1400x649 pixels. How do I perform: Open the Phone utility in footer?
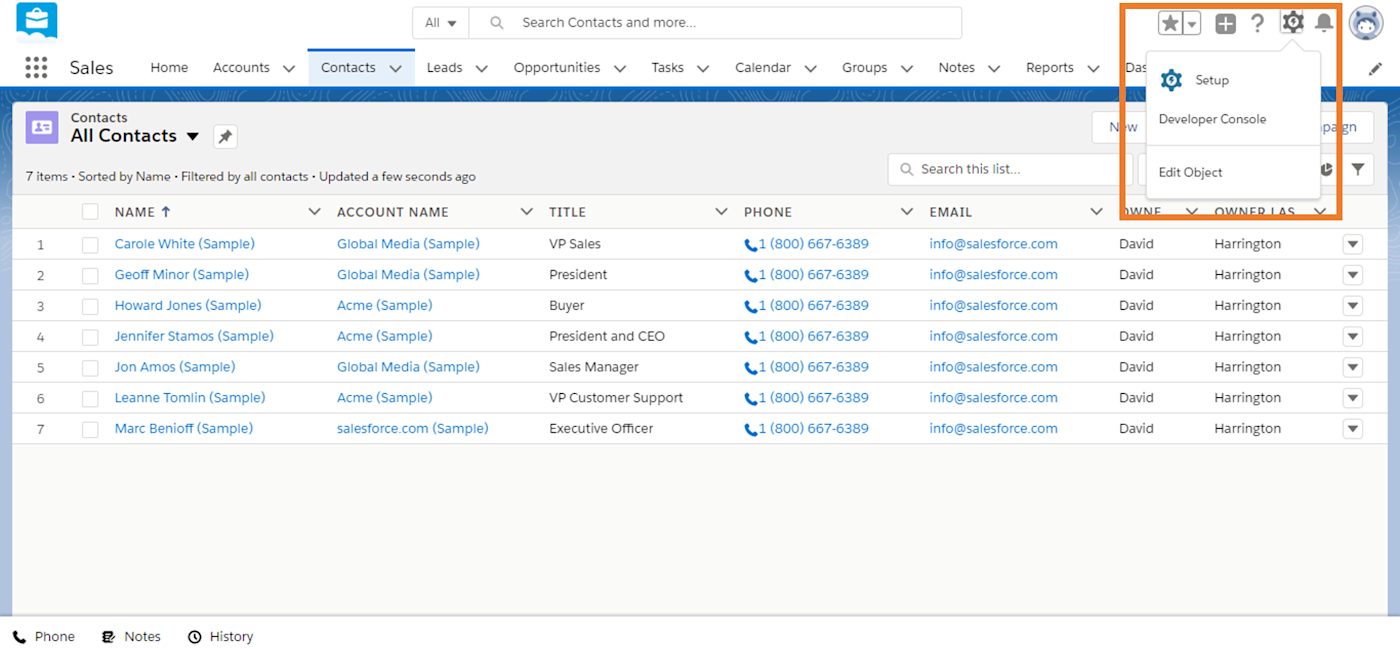[x=44, y=637]
